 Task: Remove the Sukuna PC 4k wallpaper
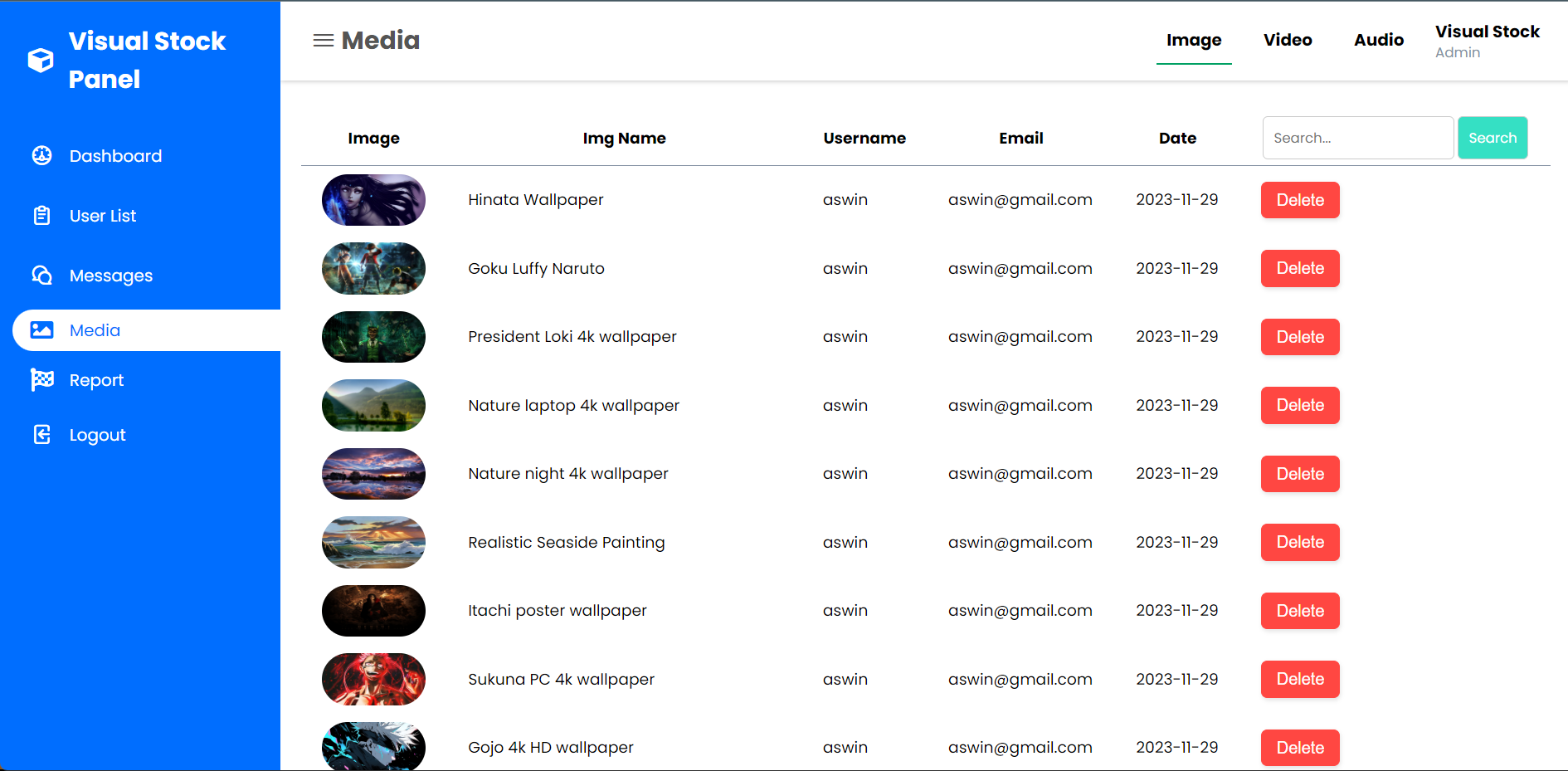click(x=1299, y=680)
